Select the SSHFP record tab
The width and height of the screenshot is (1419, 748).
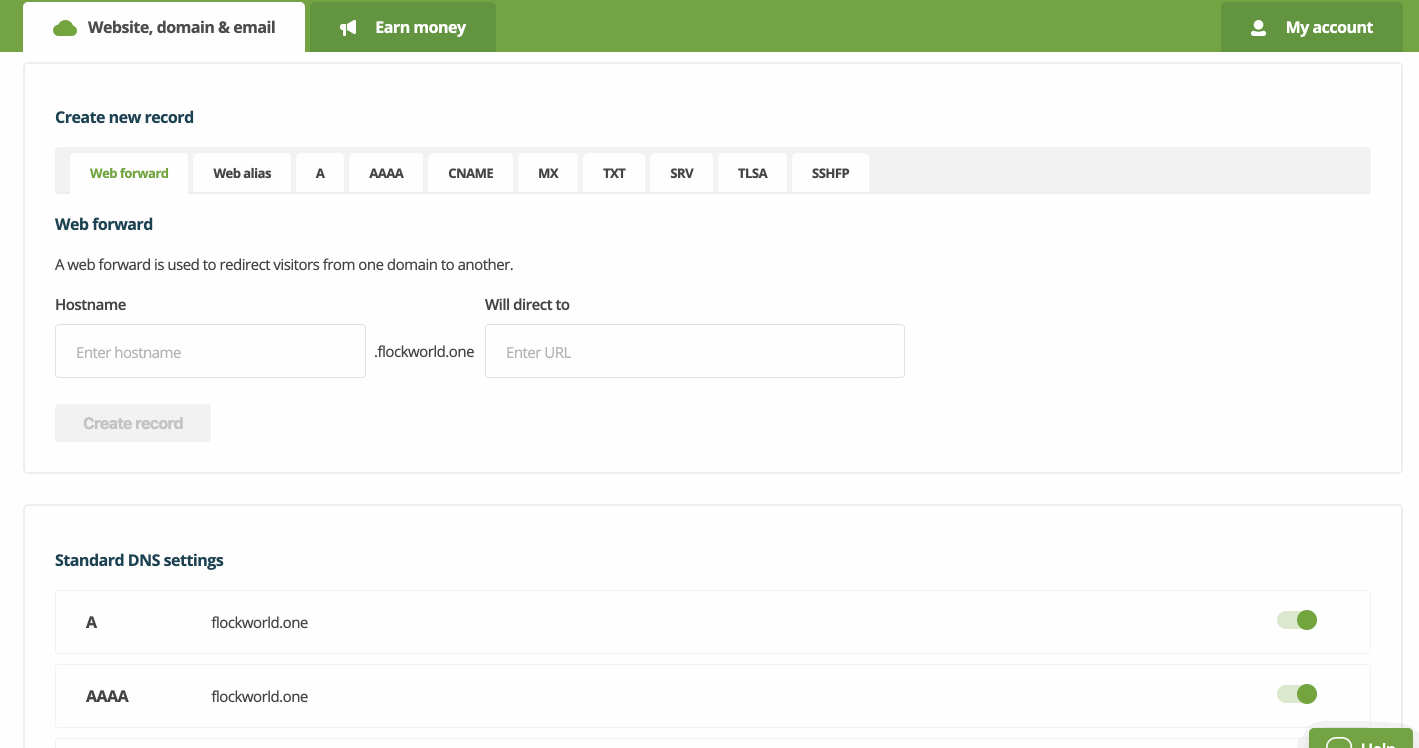point(831,173)
